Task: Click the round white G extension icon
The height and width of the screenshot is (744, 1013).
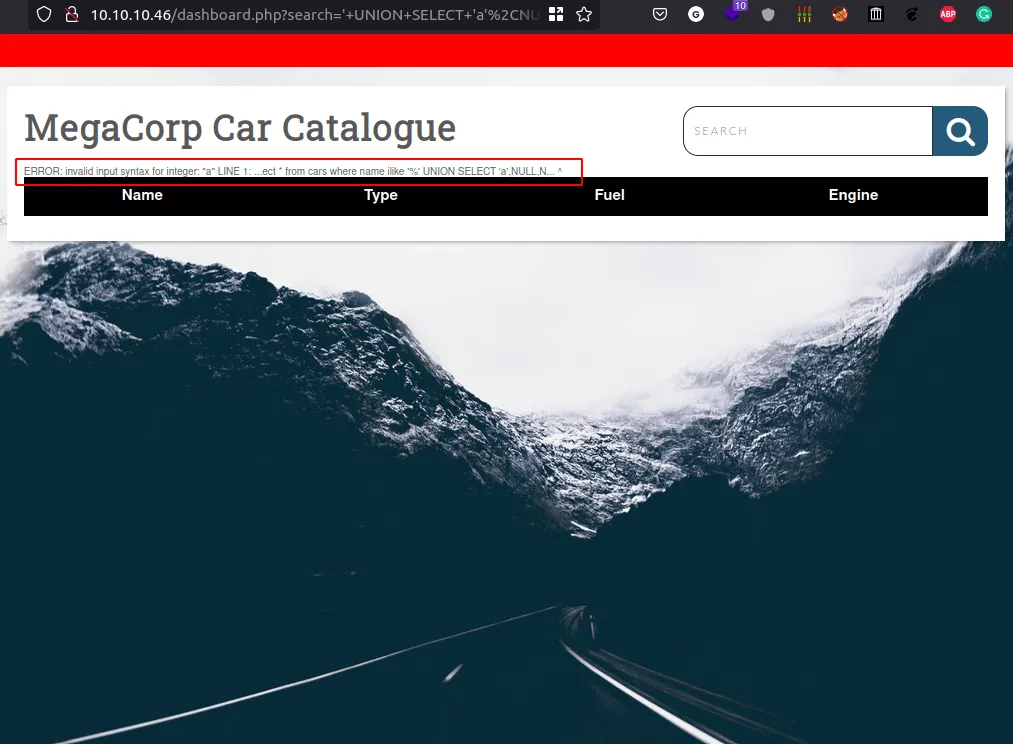Action: [696, 15]
